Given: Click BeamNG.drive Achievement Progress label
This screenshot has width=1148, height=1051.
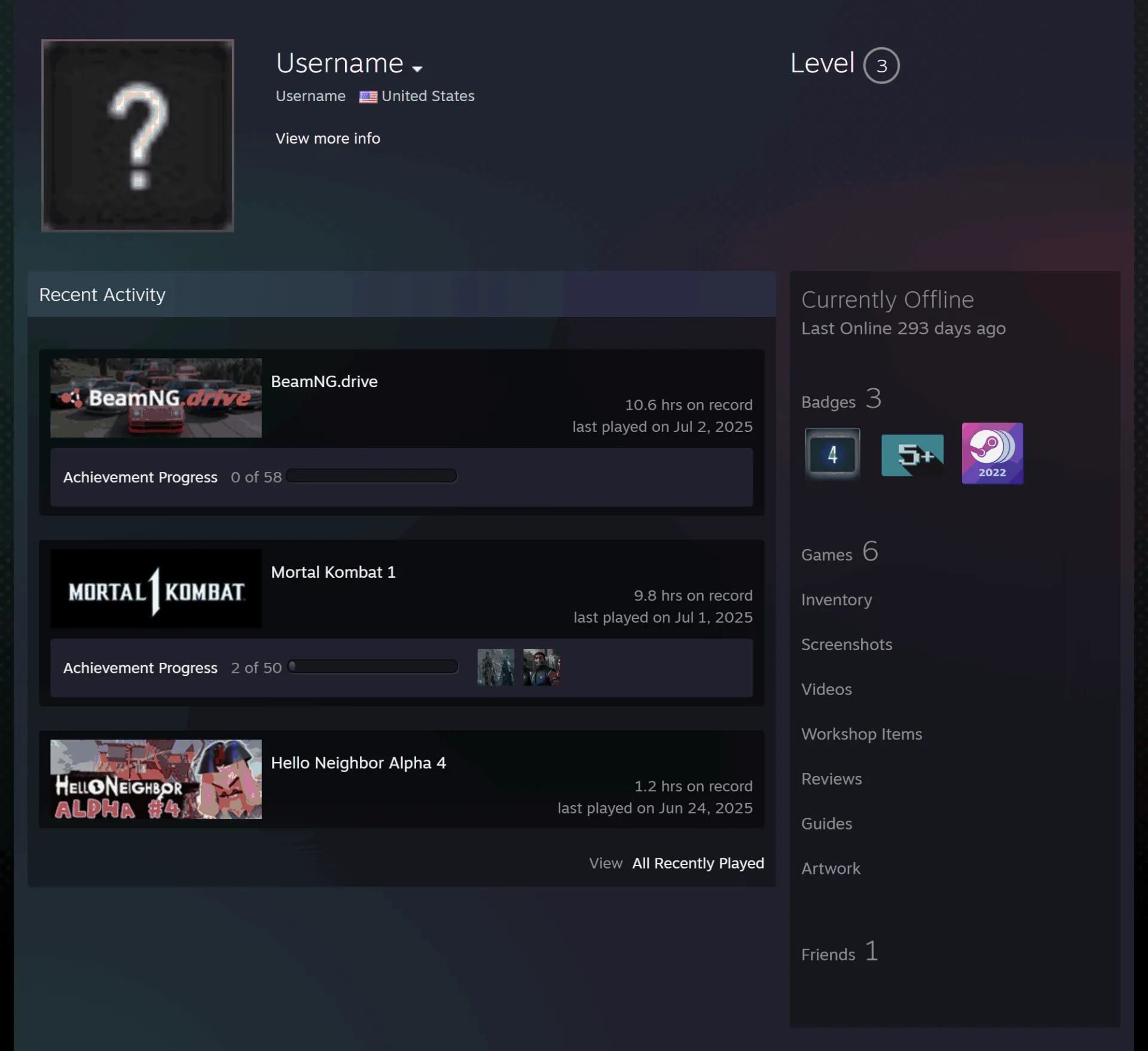Looking at the screenshot, I should tap(141, 477).
